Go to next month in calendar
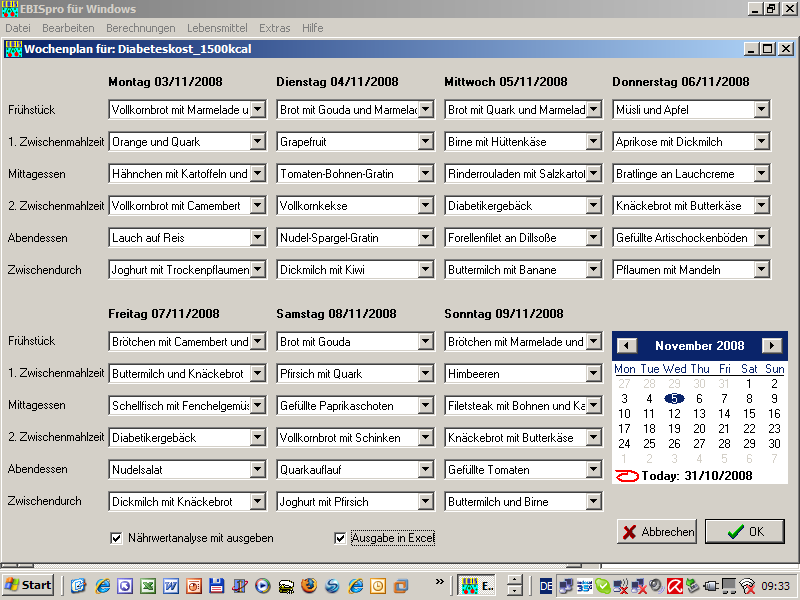Screen dimensions: 800x600 click(772, 346)
